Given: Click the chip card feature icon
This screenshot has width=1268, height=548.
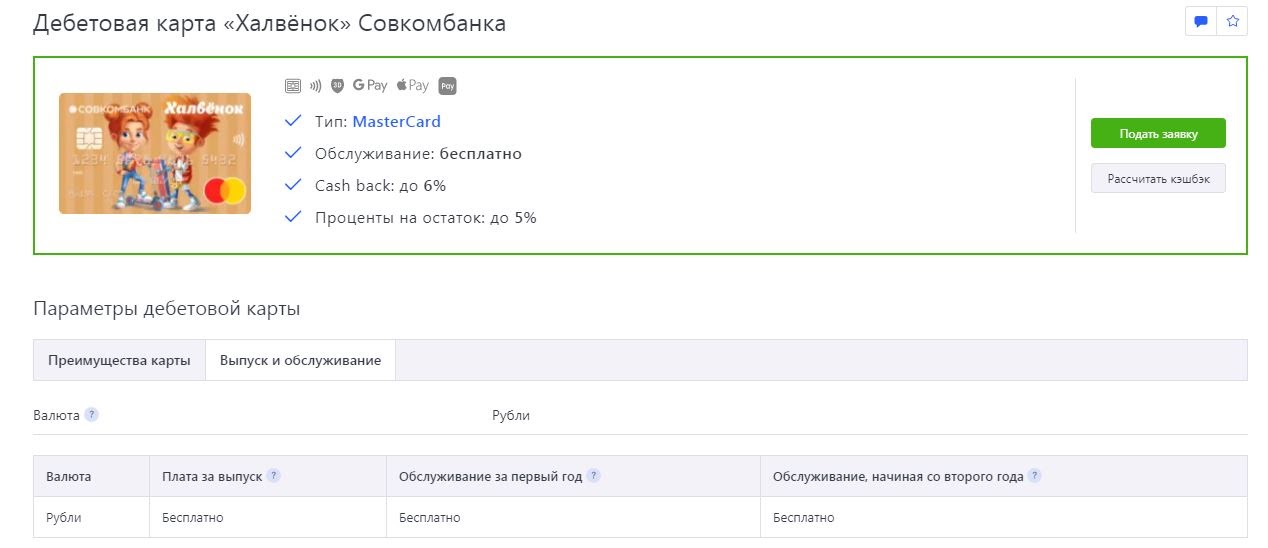Looking at the screenshot, I should tap(293, 86).
